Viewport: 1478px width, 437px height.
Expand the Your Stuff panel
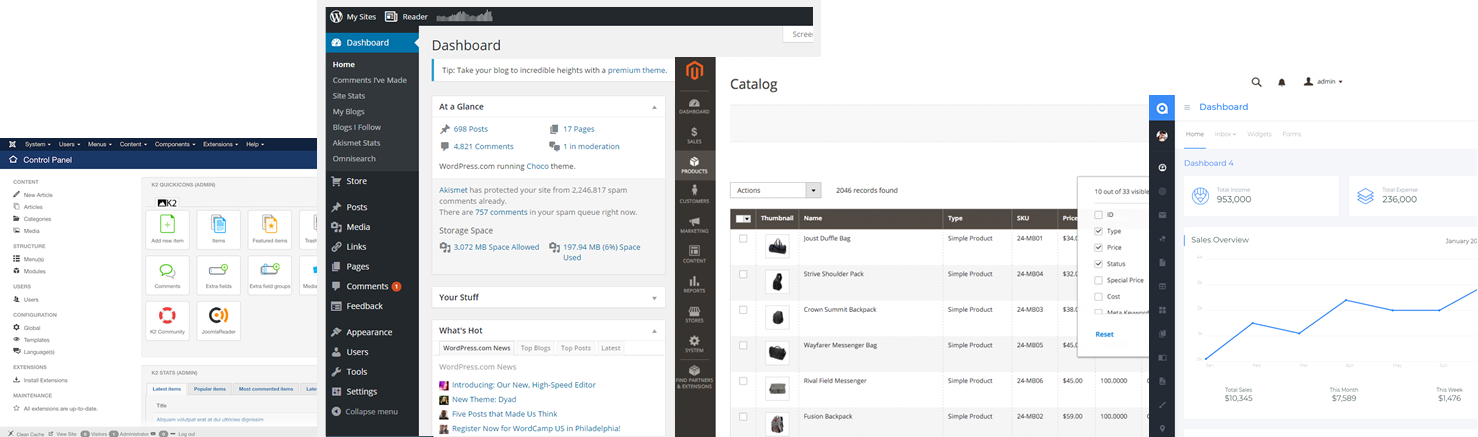[x=655, y=297]
